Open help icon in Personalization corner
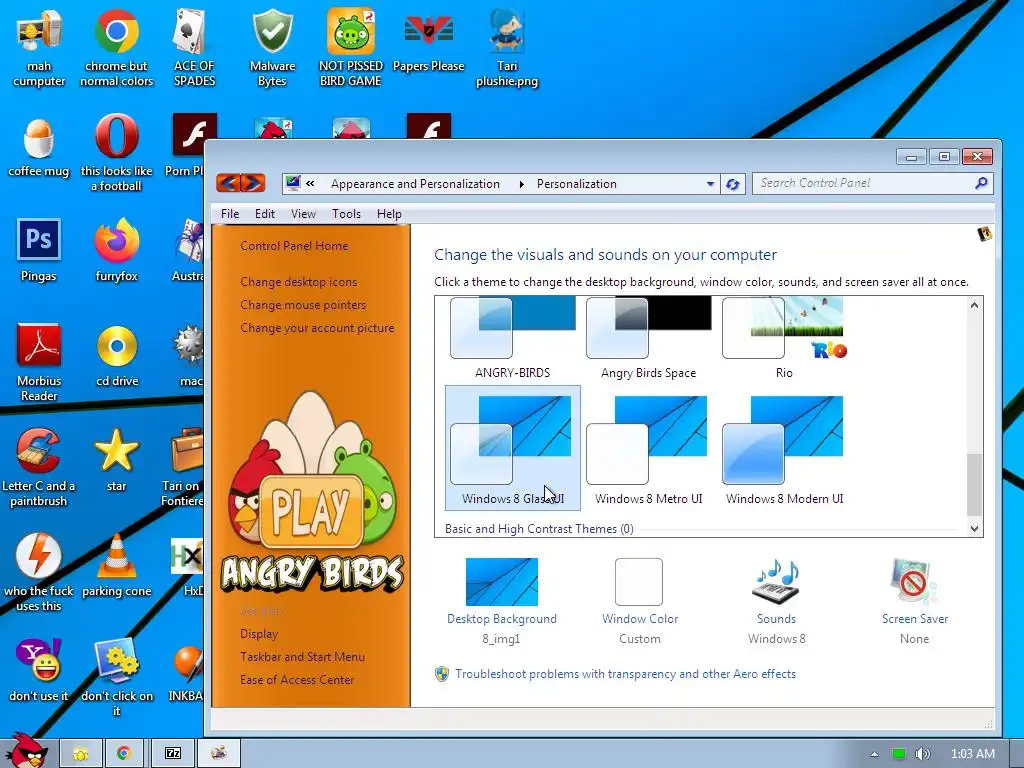Image resolution: width=1024 pixels, height=768 pixels. pyautogui.click(x=985, y=234)
